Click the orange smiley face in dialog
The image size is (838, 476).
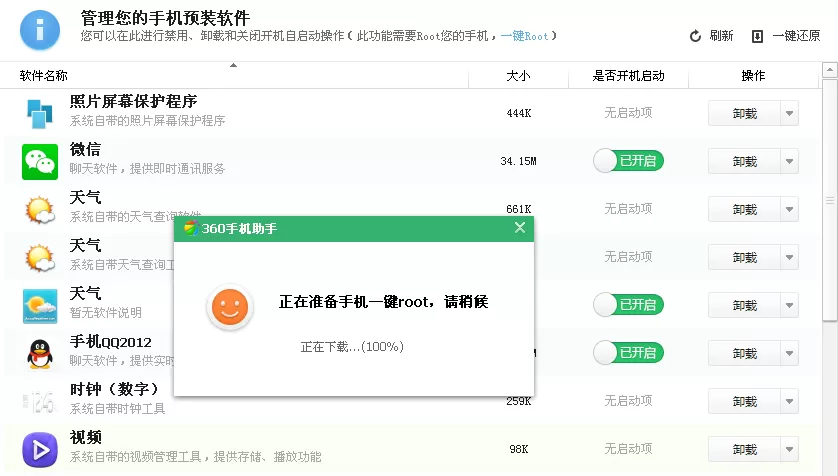click(x=230, y=307)
